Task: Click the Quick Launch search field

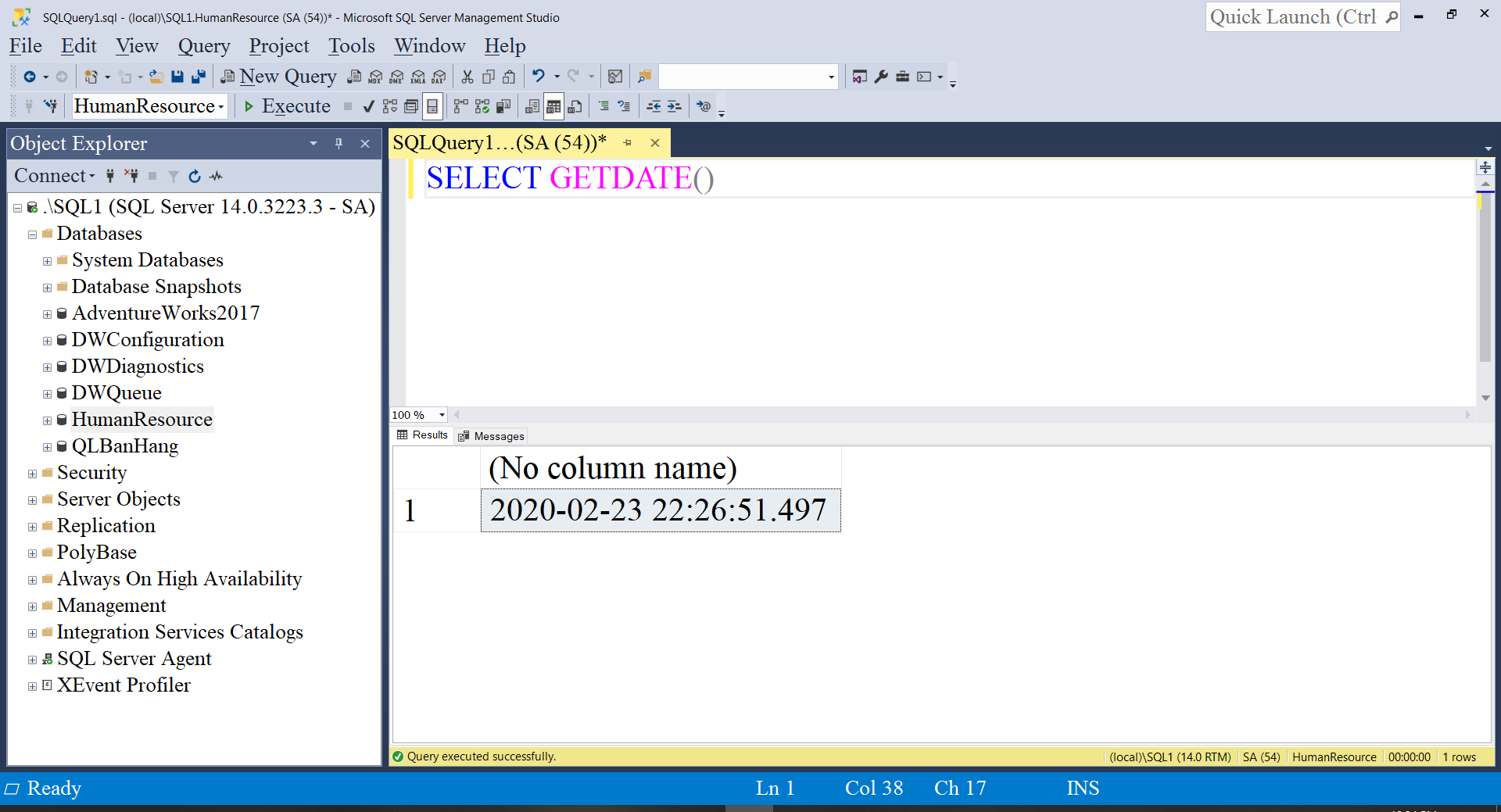Action: coord(1294,17)
